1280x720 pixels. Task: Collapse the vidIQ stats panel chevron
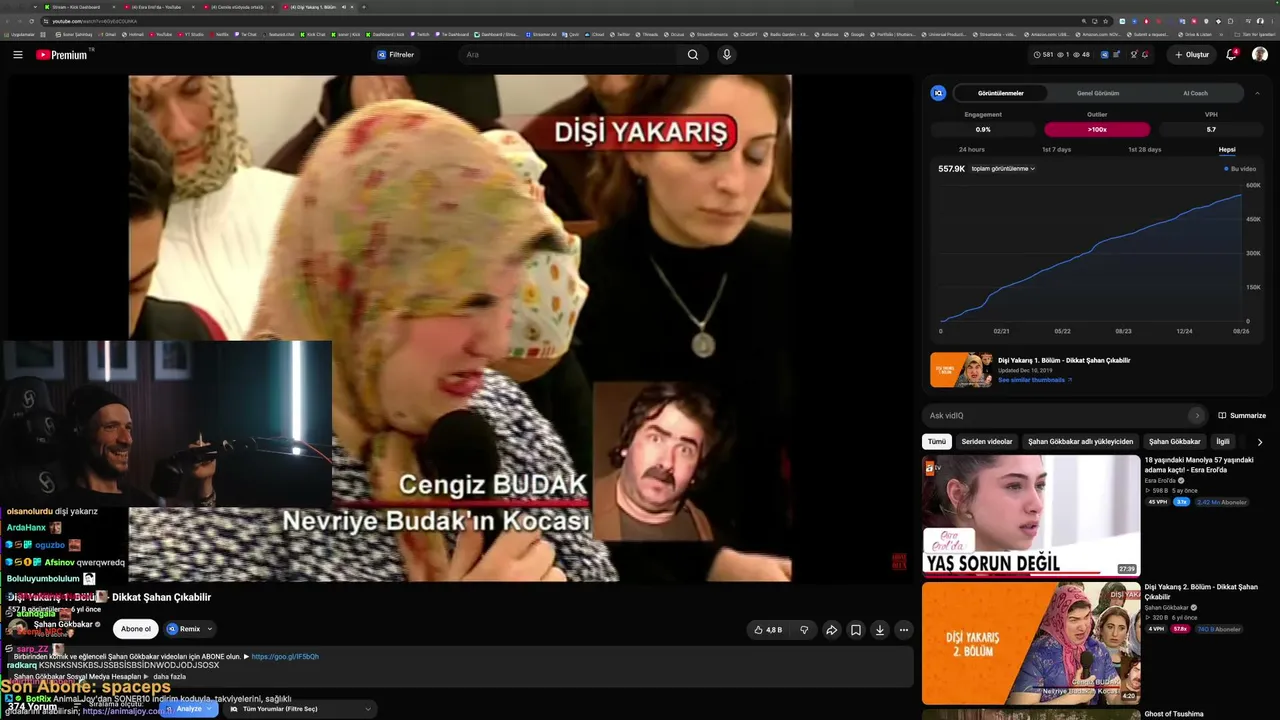[x=1257, y=93]
